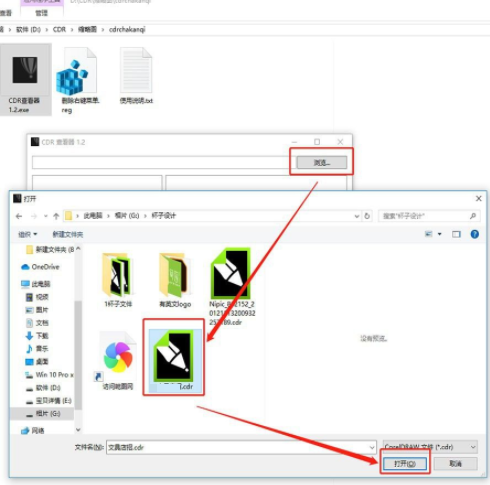Image resolution: width=490 pixels, height=485 pixels.
Task: Select OneDrive in the navigation tree
Action: coord(40,267)
